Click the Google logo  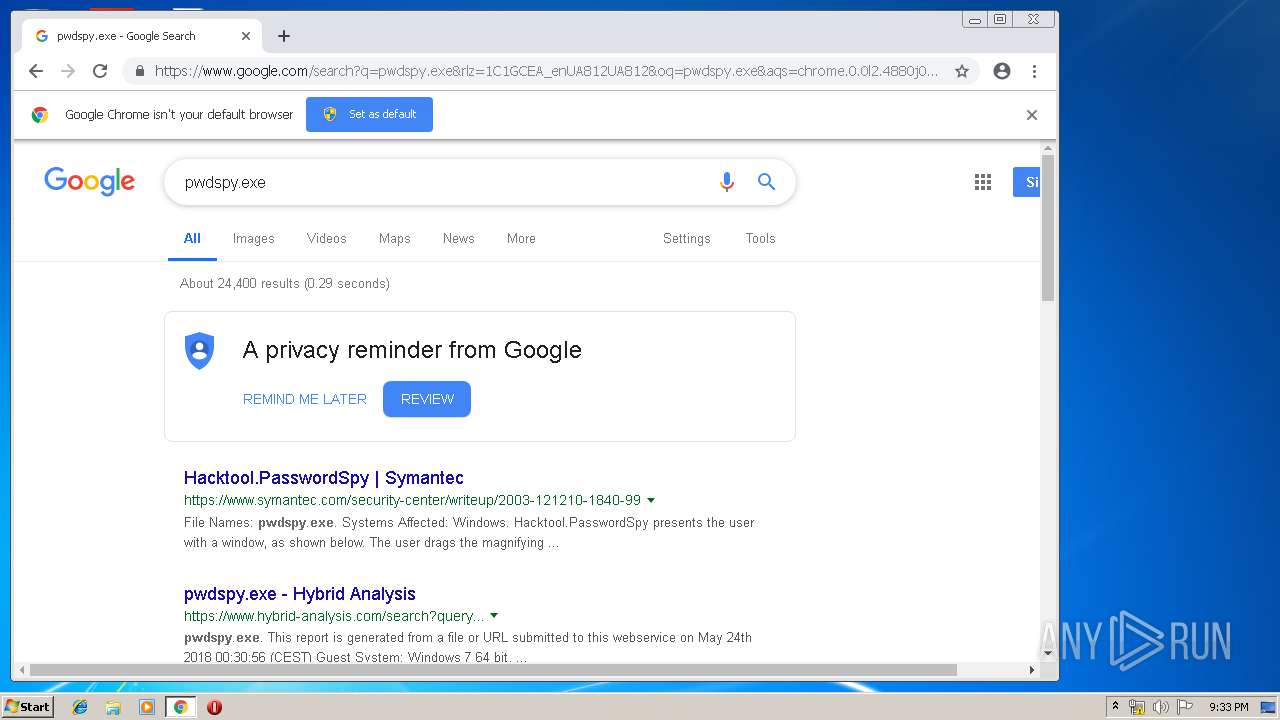89,182
